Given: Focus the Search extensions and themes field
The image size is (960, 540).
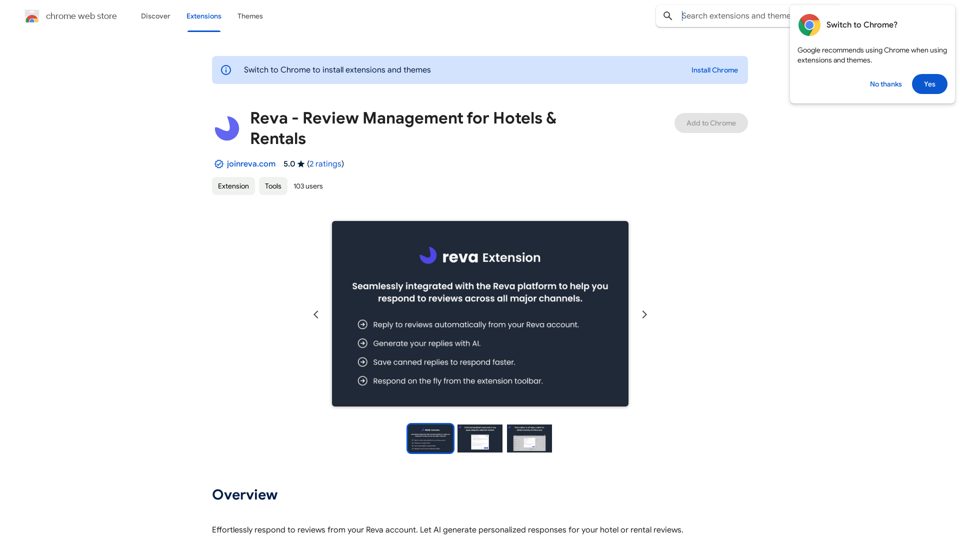Looking at the screenshot, I should coord(735,16).
